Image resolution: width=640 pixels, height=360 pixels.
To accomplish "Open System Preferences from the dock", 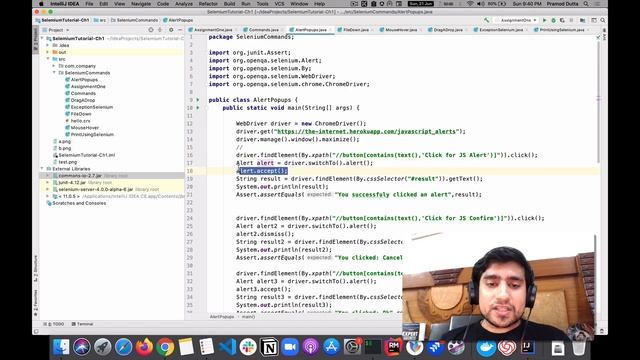I will [352, 347].
